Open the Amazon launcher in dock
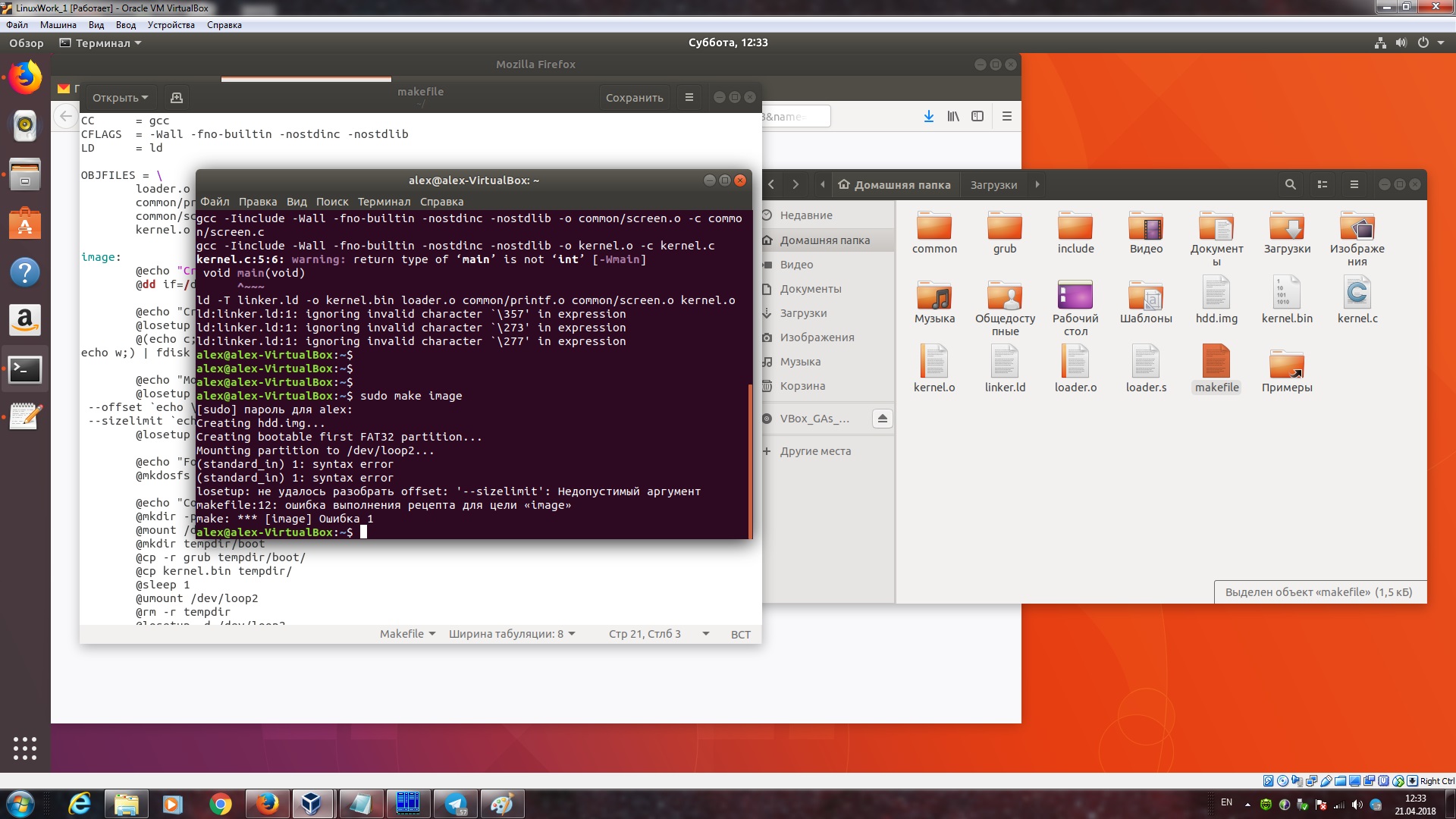Viewport: 1456px width, 819px height. [x=25, y=321]
